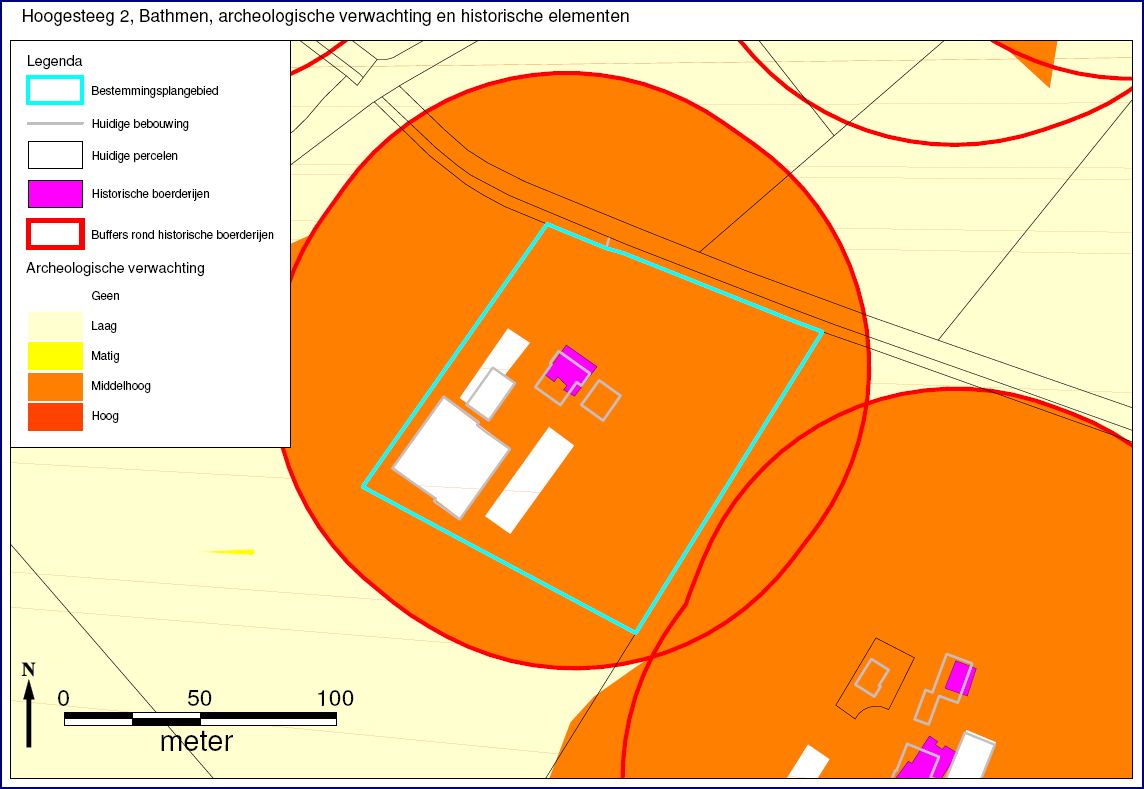Click the 'meter' scale unit label
This screenshot has width=1144, height=789.
(196, 742)
